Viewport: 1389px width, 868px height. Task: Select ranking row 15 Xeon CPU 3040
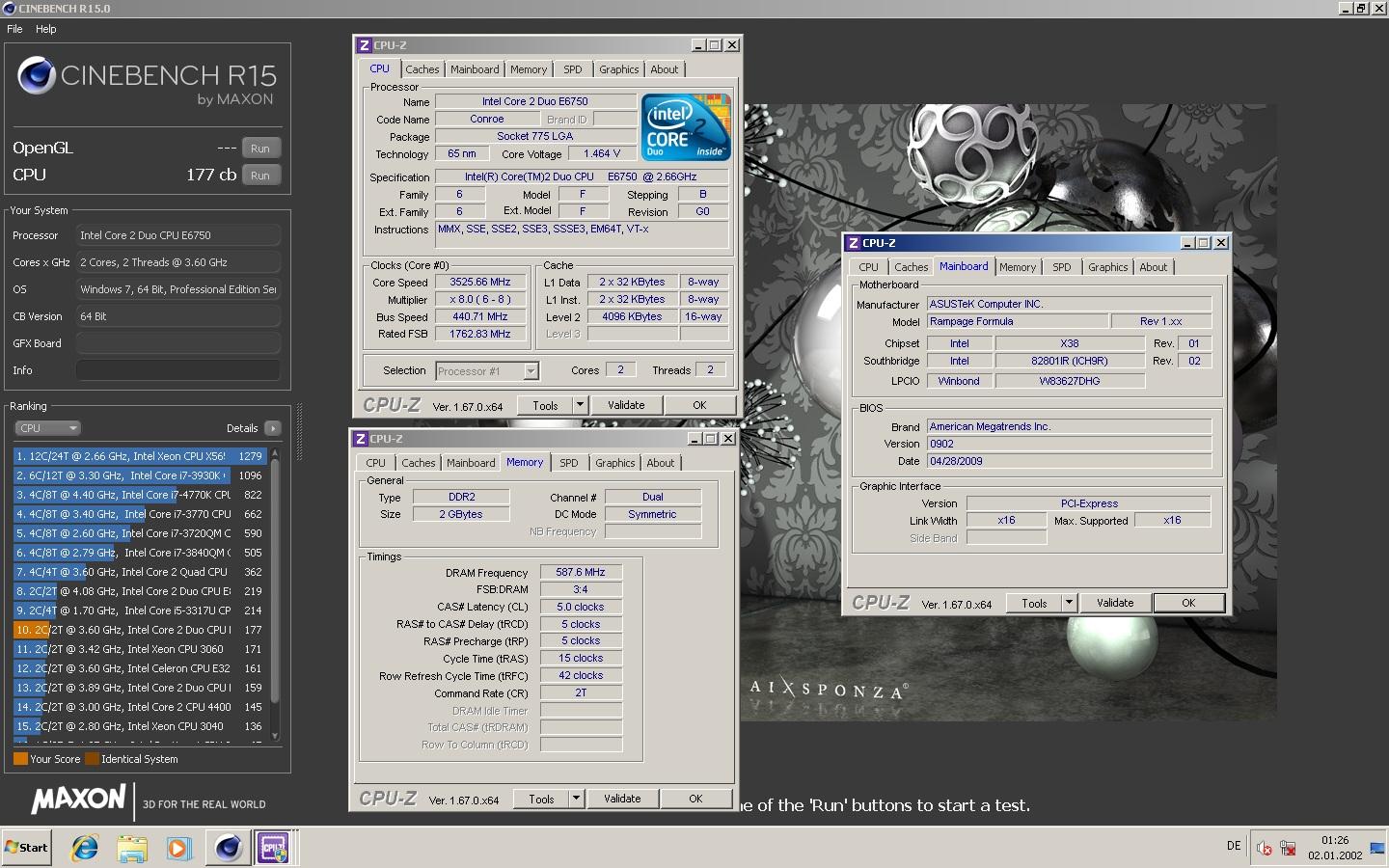coord(140,726)
